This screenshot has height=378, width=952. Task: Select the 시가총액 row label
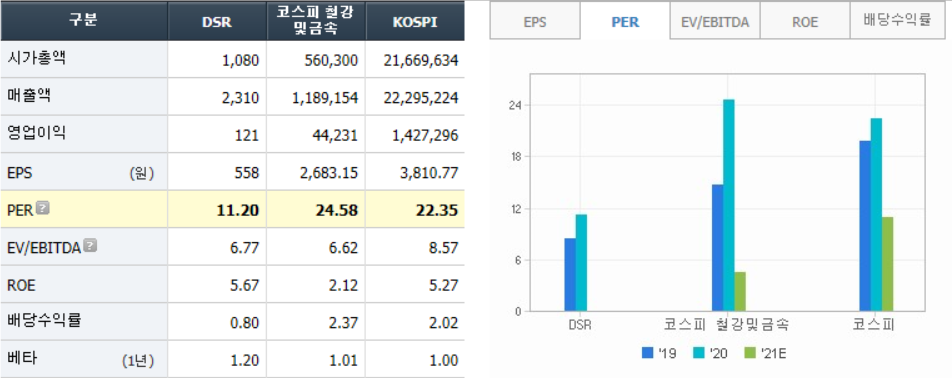tap(36, 59)
